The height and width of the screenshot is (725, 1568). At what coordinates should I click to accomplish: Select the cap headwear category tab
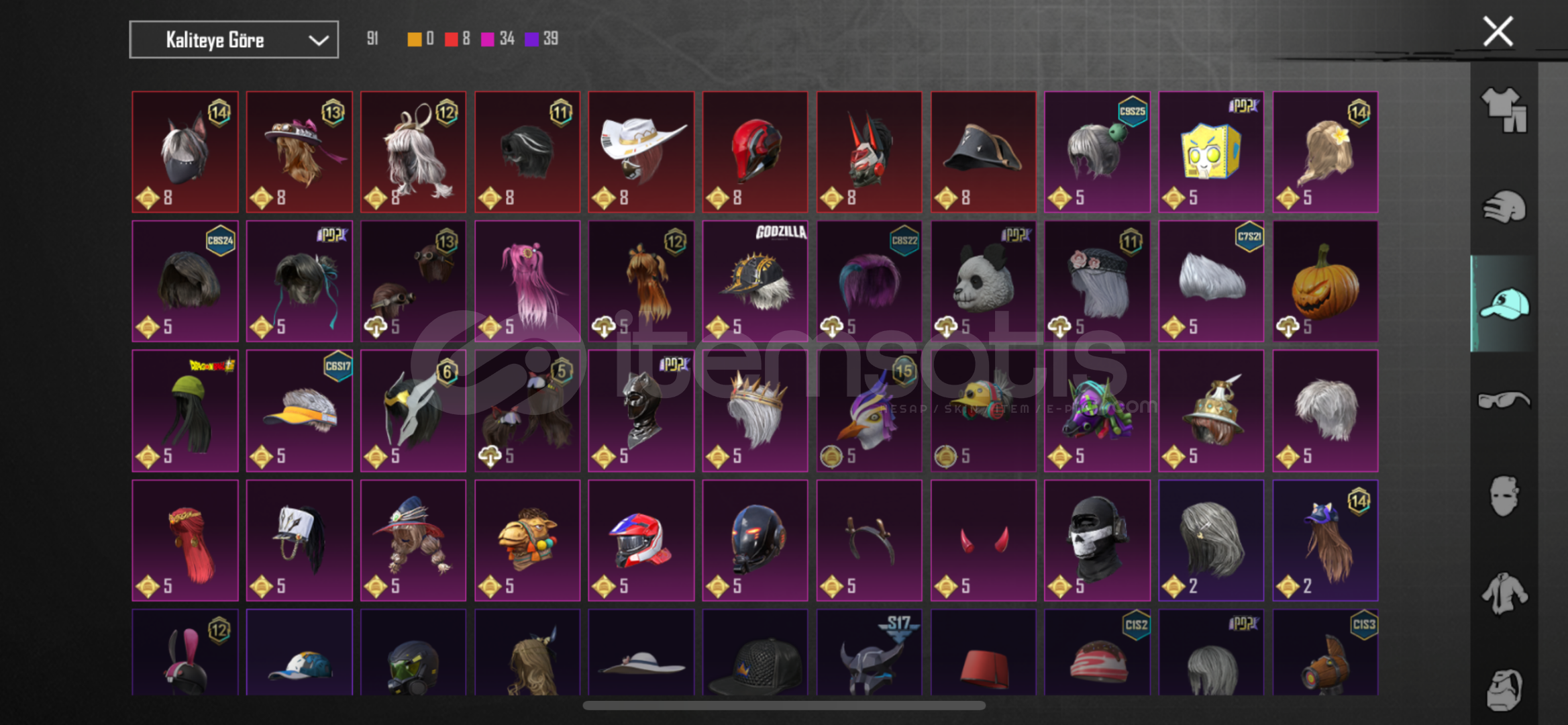[x=1504, y=303]
